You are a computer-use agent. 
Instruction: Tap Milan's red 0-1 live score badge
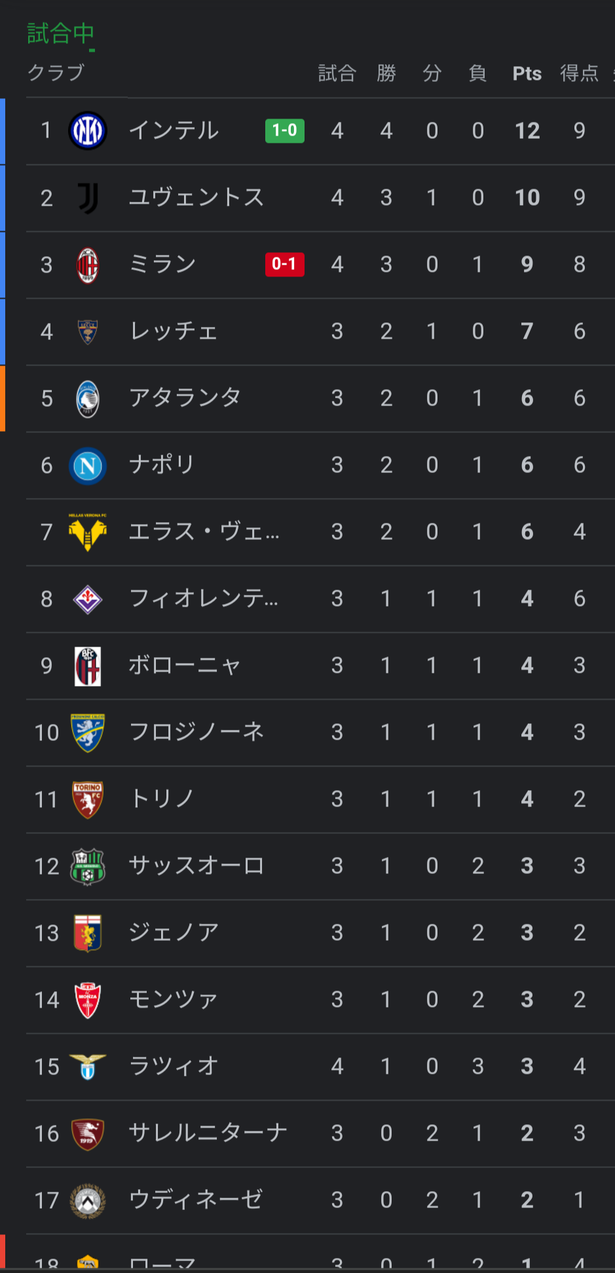pyautogui.click(x=284, y=264)
